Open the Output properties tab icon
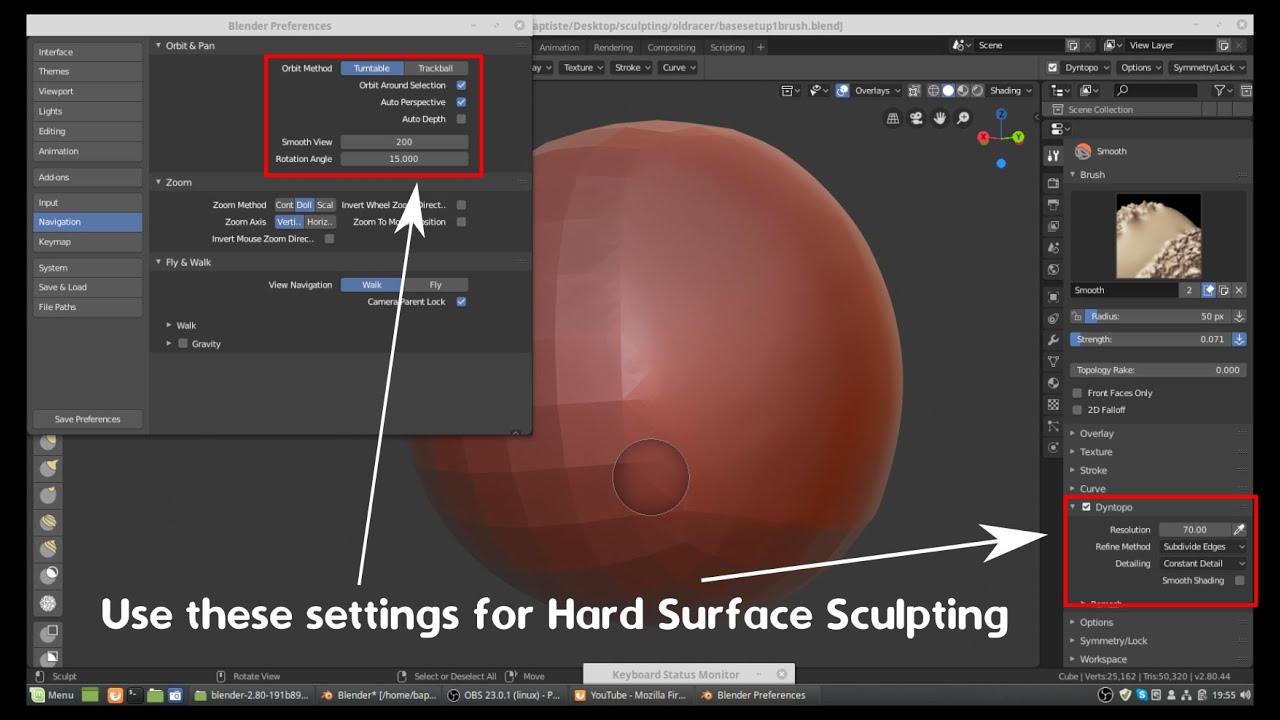The height and width of the screenshot is (720, 1280). point(1053,204)
